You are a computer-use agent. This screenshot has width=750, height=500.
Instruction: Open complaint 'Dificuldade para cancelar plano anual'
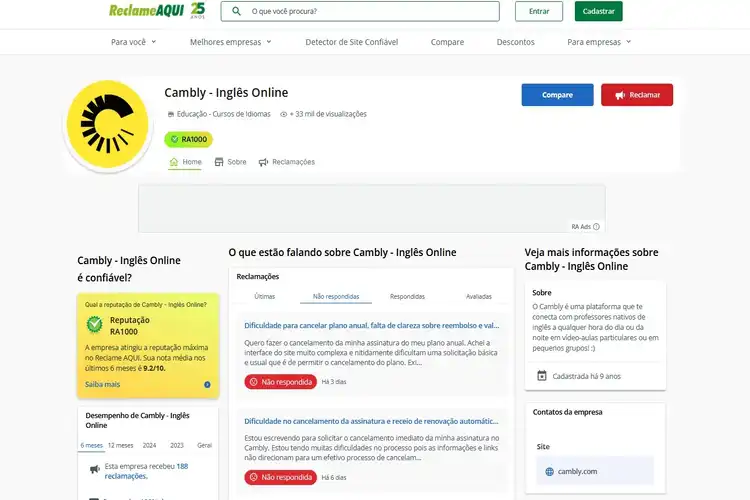click(372, 325)
